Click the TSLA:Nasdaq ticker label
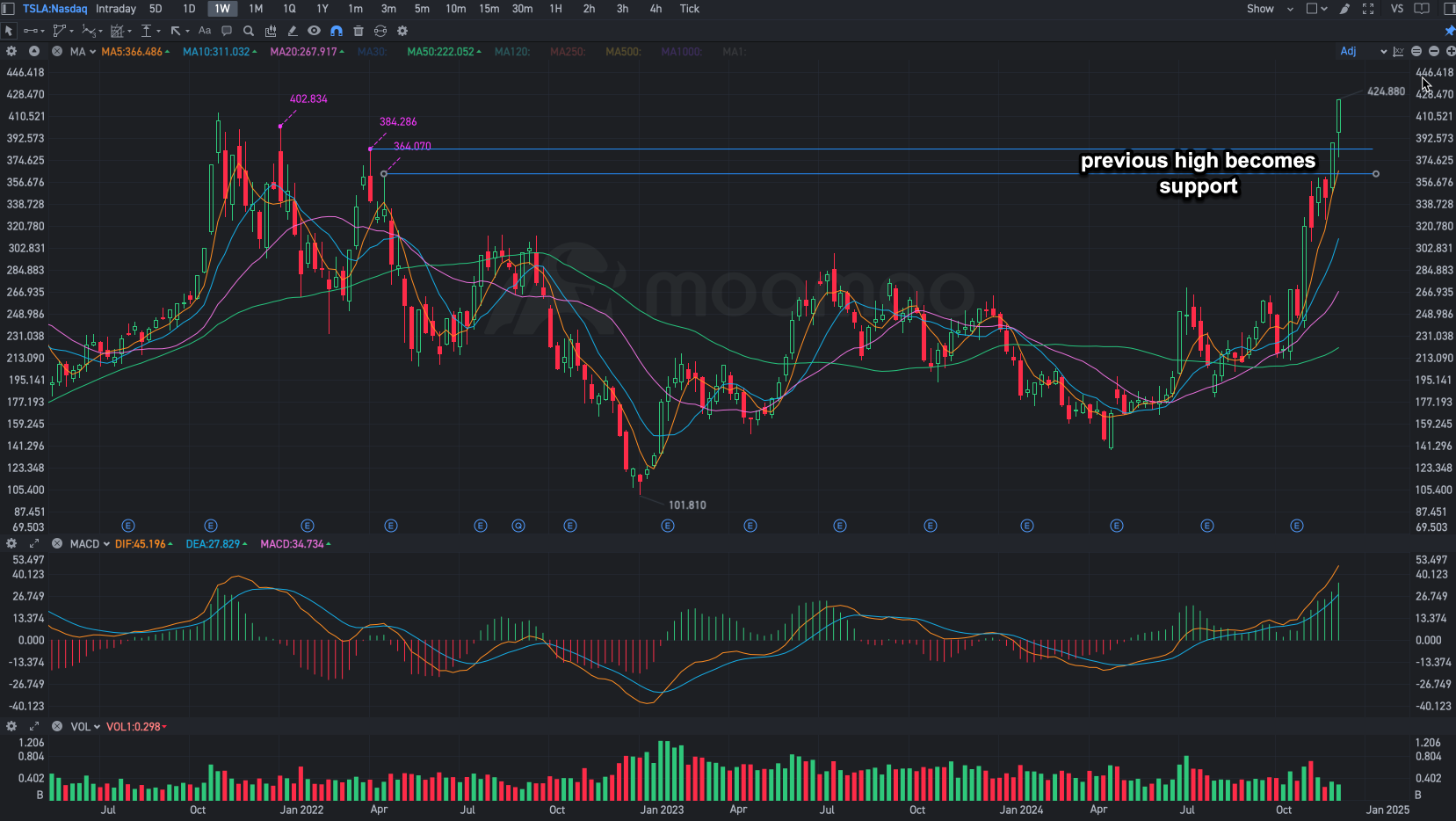This screenshot has height=821, width=1456. click(55, 9)
